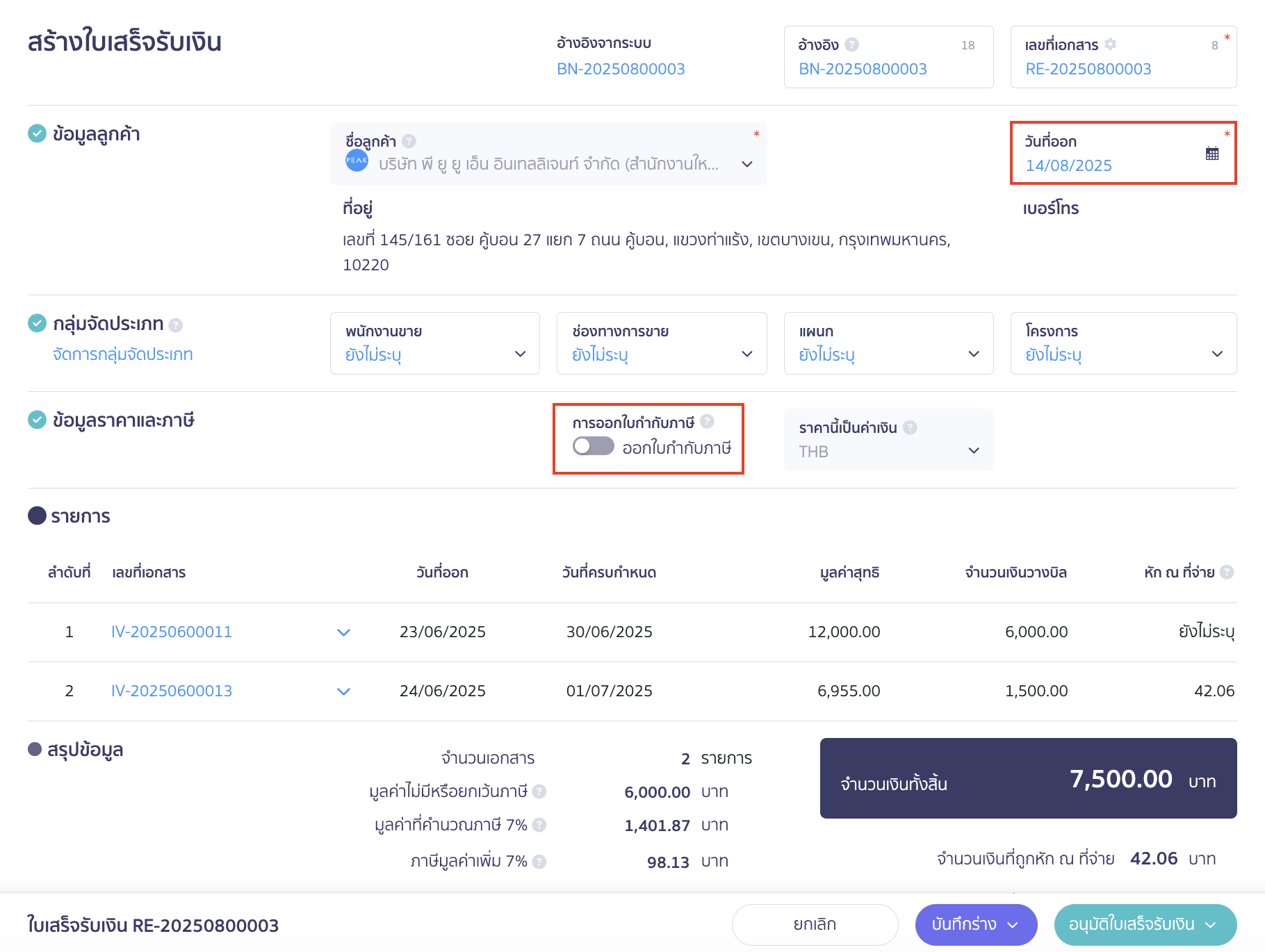1265x952 pixels.
Task: Click help icon beside ชื่อลูกค้า label
Action: click(409, 141)
